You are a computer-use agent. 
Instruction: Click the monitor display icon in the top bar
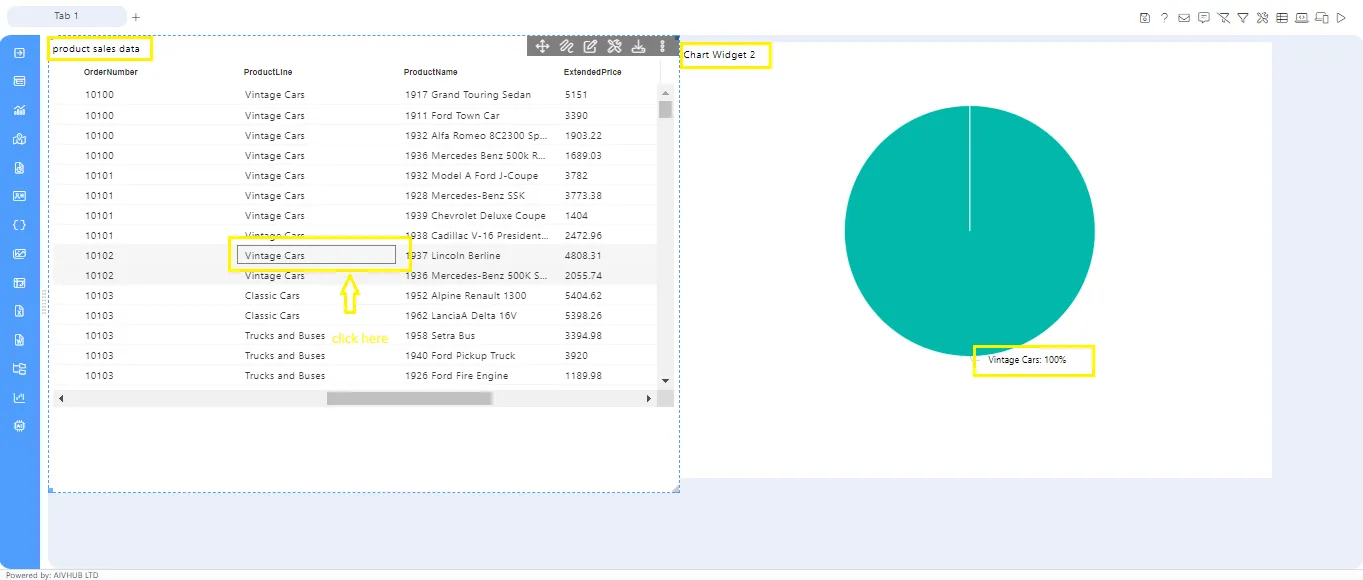click(x=1302, y=17)
